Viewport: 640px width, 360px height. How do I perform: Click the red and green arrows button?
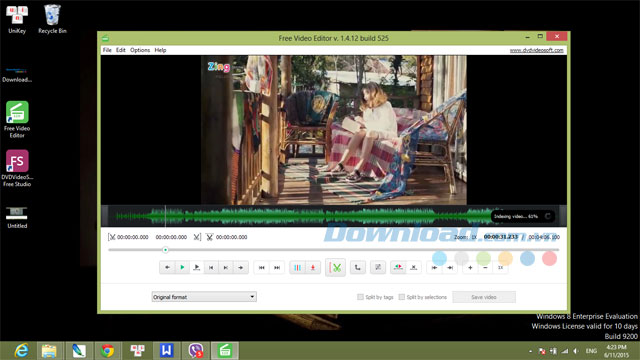[398, 267]
